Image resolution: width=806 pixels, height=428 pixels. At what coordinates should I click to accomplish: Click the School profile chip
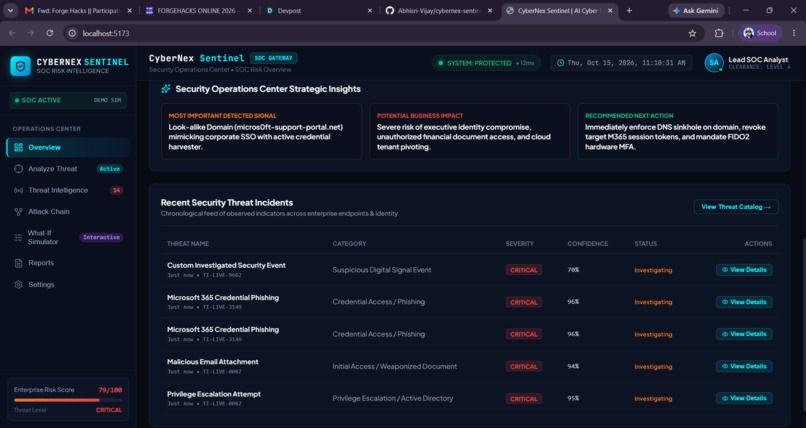point(760,33)
